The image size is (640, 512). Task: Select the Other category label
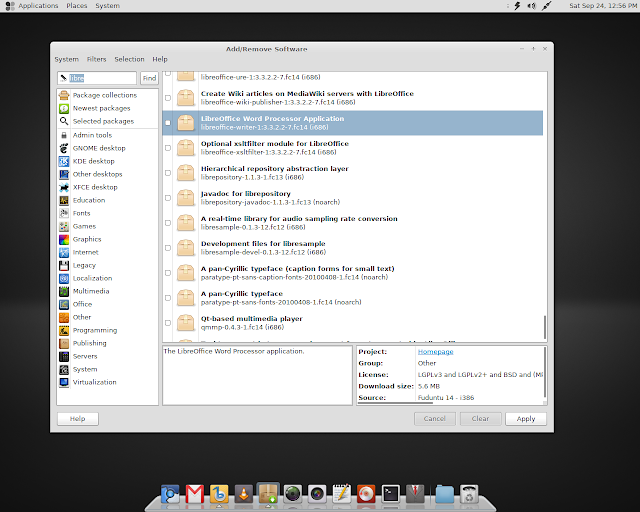click(x=82, y=317)
